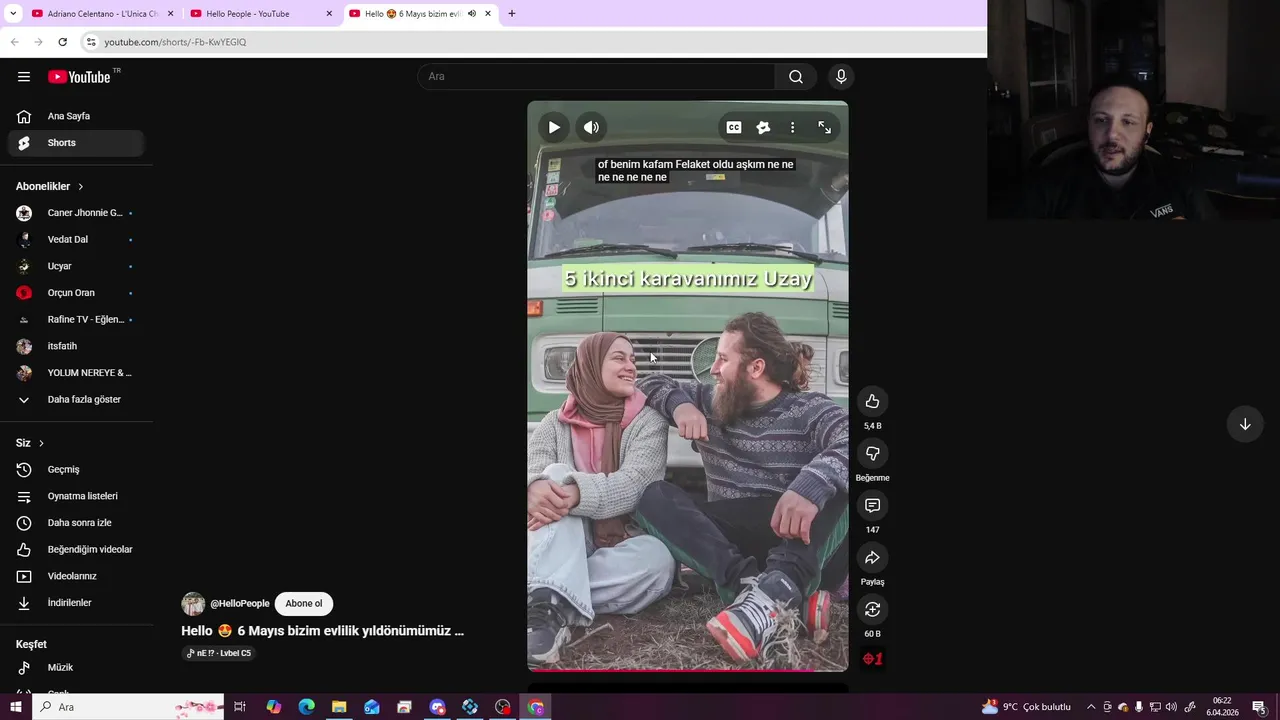The width and height of the screenshot is (1280, 720).
Task: Open the sound thumbnail below remix
Action: (x=872, y=659)
